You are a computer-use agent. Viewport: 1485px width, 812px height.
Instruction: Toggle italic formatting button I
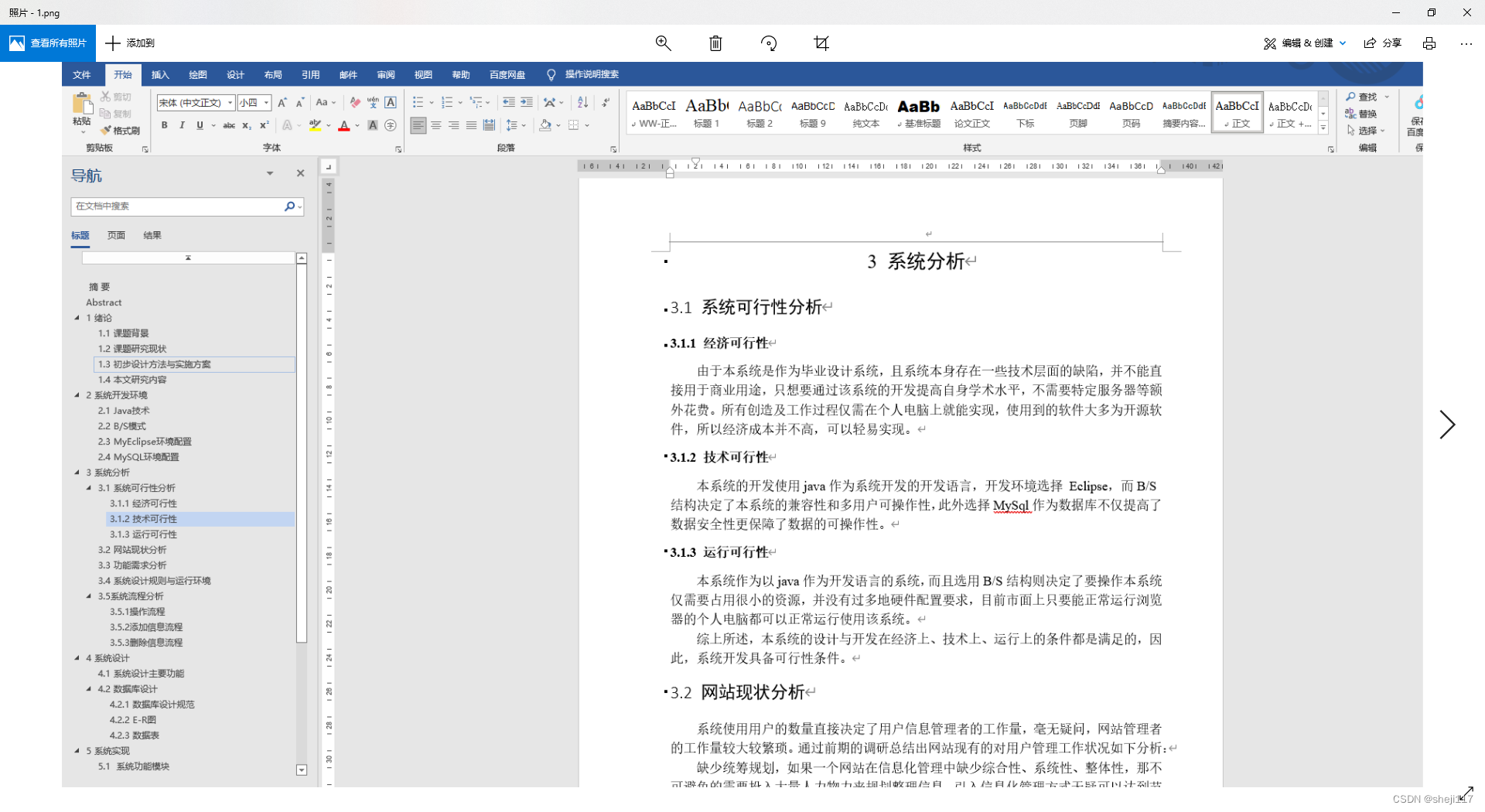182,125
